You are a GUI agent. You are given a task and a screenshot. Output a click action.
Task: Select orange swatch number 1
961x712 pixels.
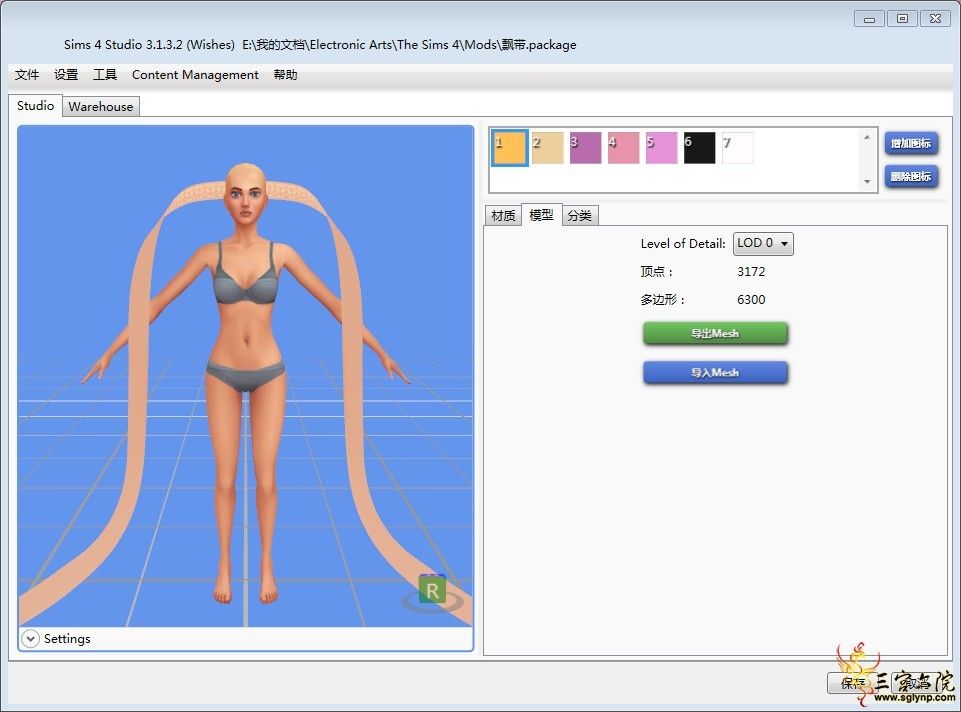[x=509, y=148]
